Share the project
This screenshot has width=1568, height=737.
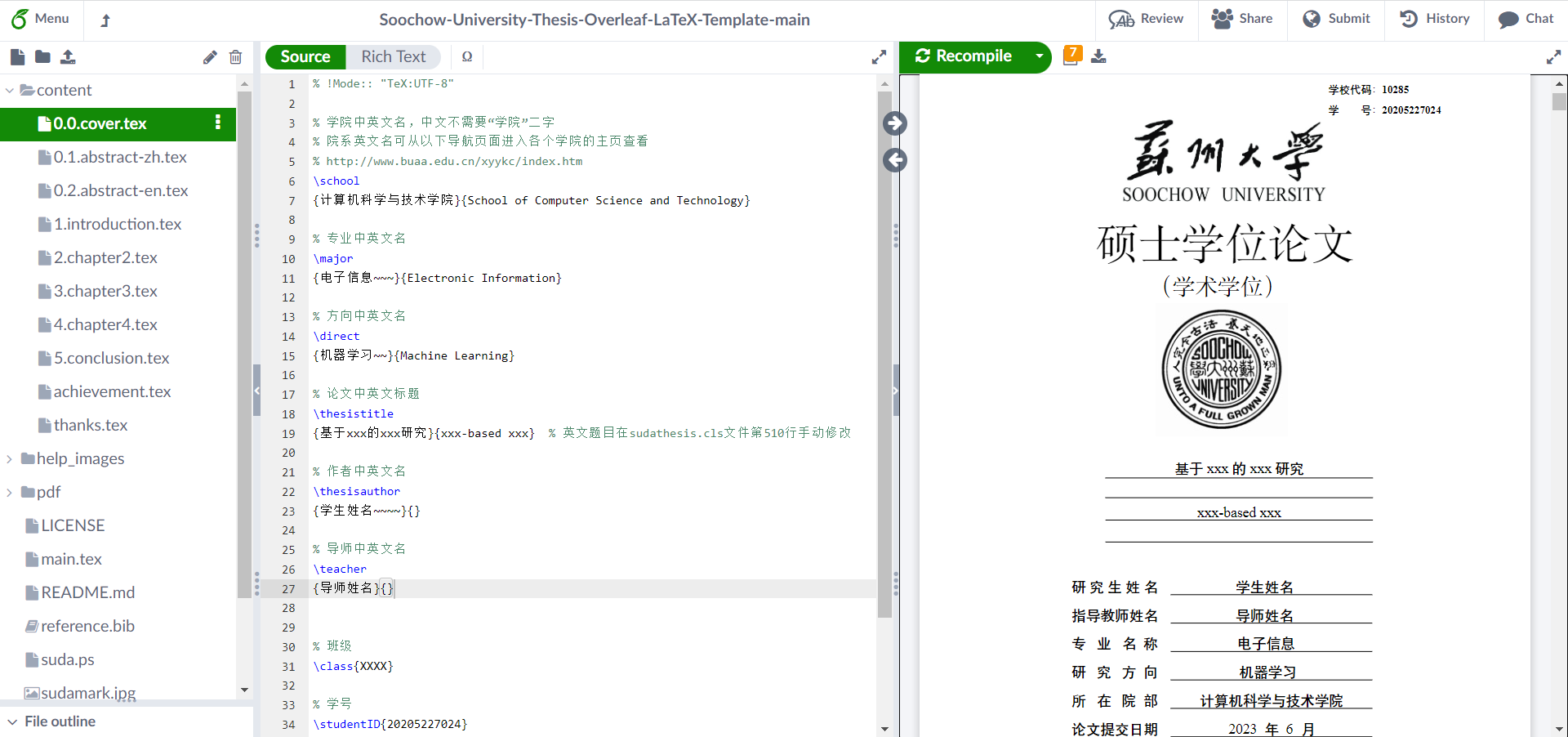tap(1241, 19)
